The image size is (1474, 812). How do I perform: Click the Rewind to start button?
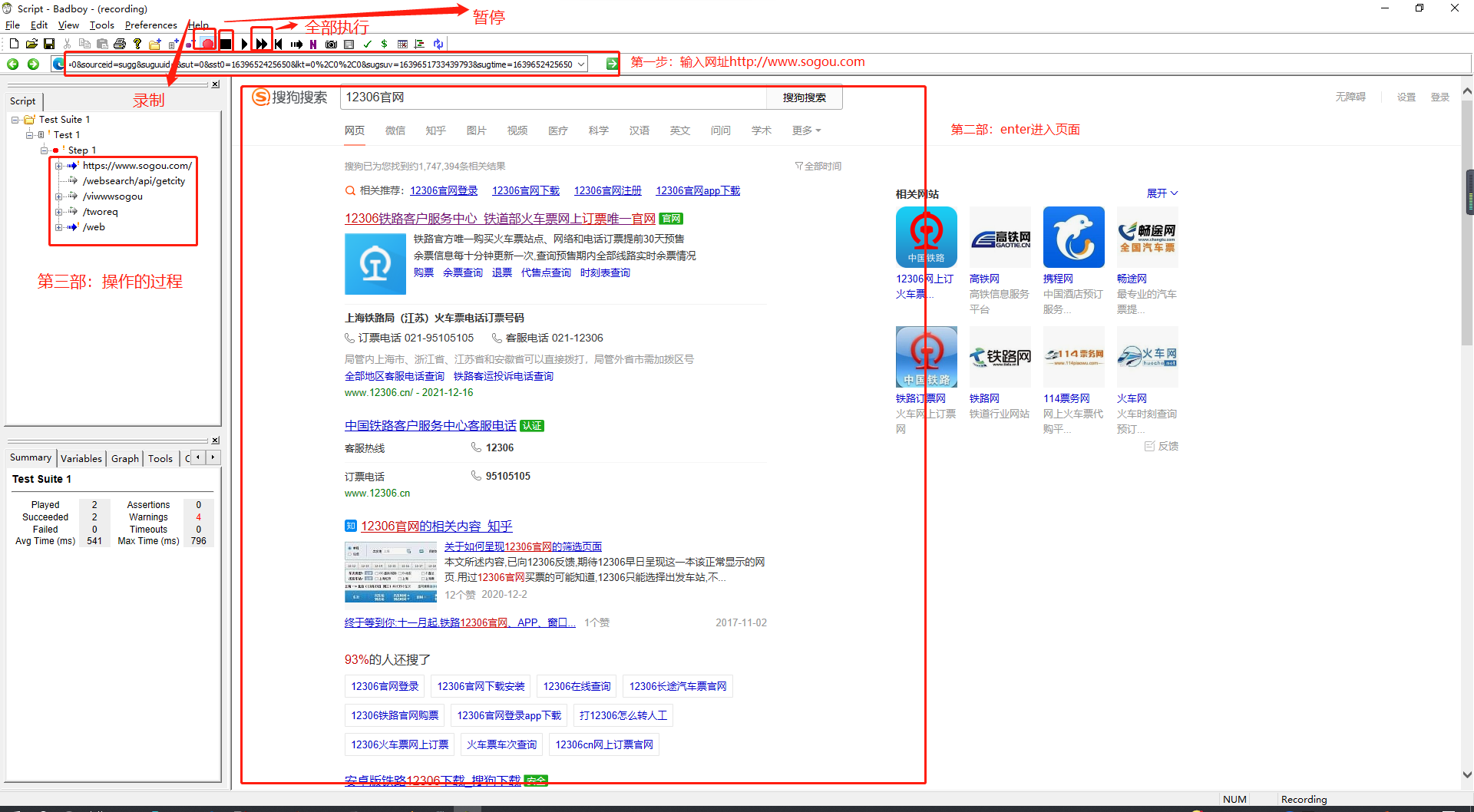pyautogui.click(x=279, y=44)
